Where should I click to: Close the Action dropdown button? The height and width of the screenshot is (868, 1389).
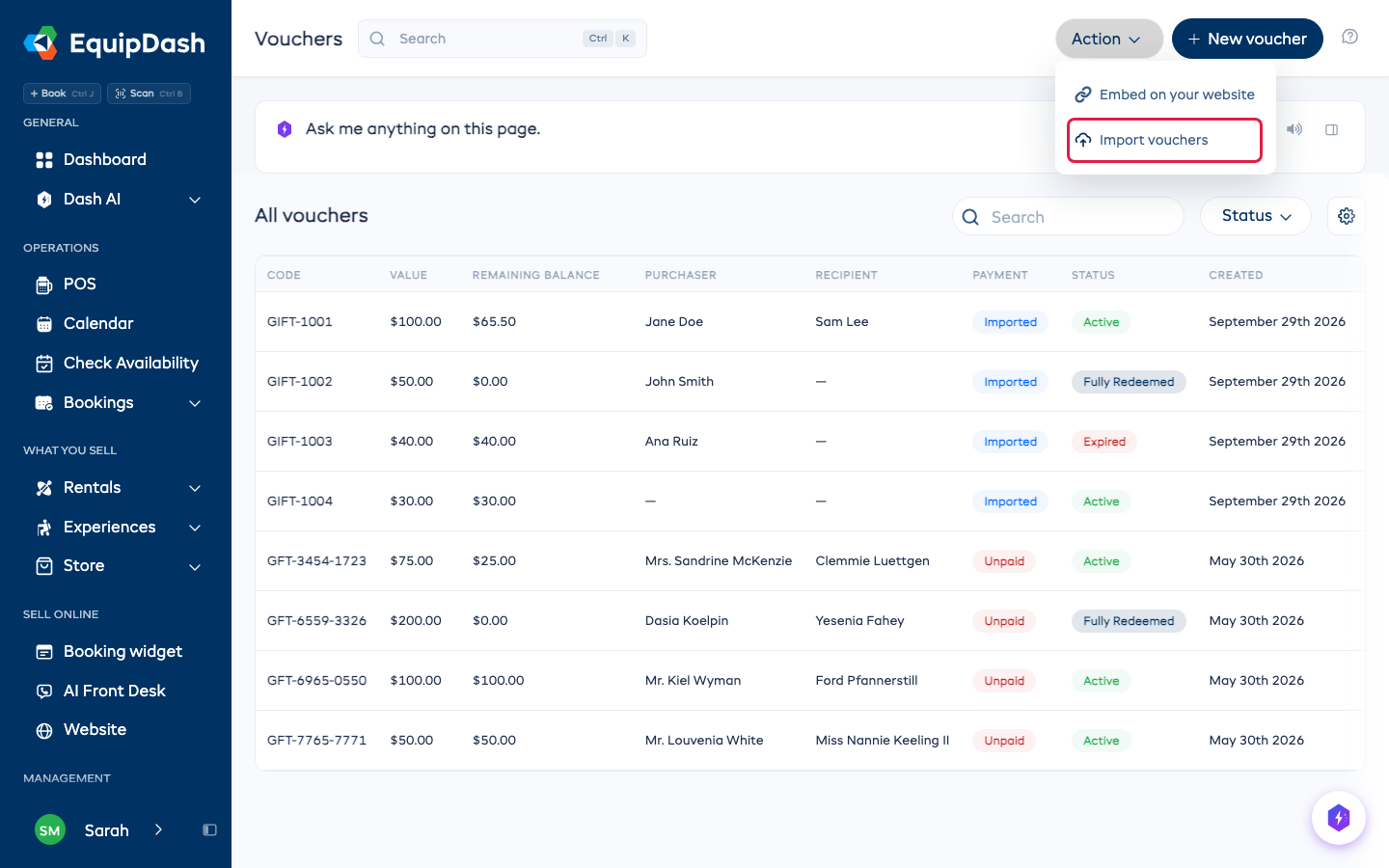coord(1109,39)
